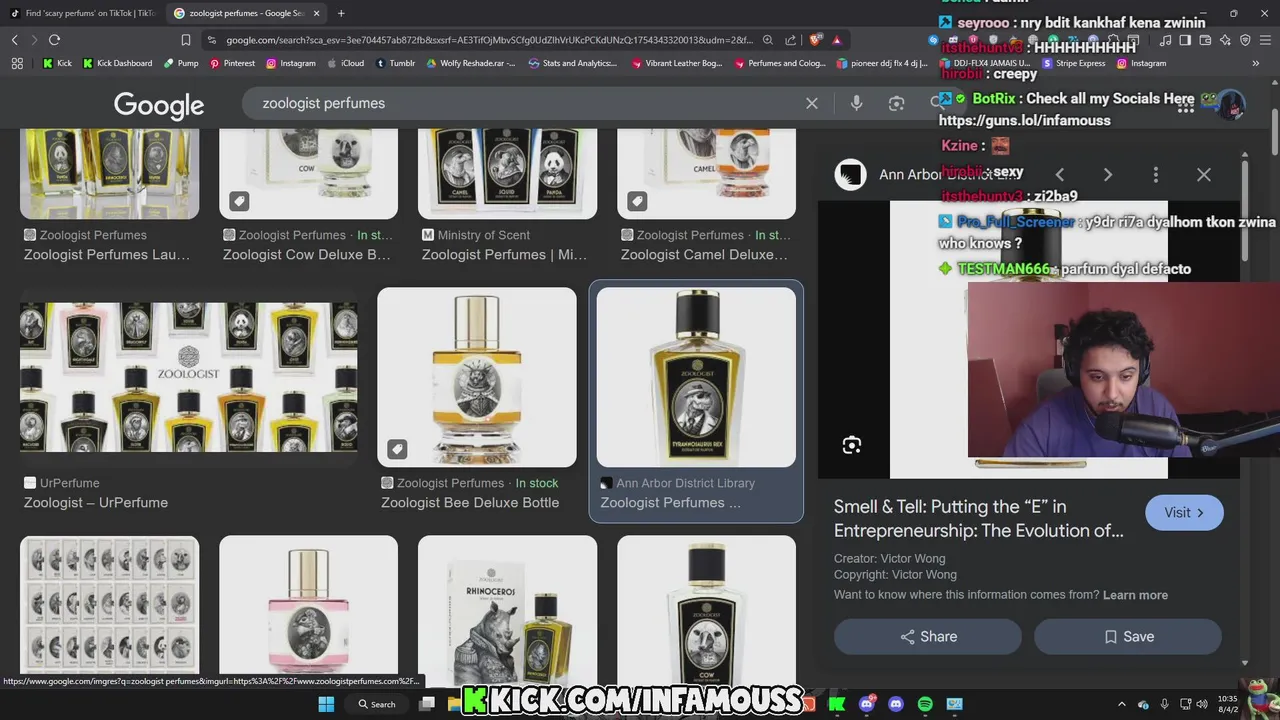Go back using the browser back arrow
Screen dimensions: 1280x720
[15, 40]
